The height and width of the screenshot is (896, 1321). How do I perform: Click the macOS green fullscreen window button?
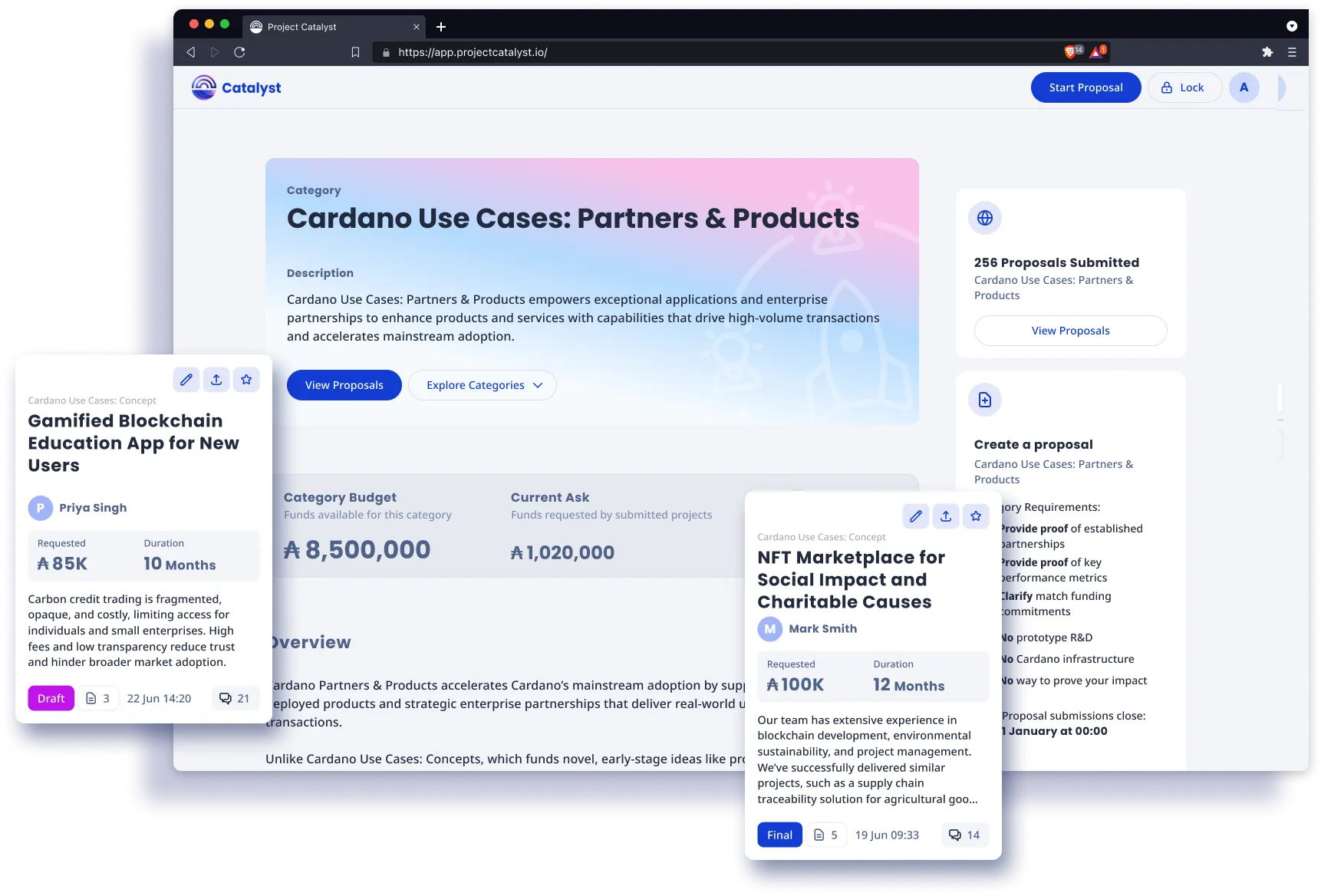point(225,24)
